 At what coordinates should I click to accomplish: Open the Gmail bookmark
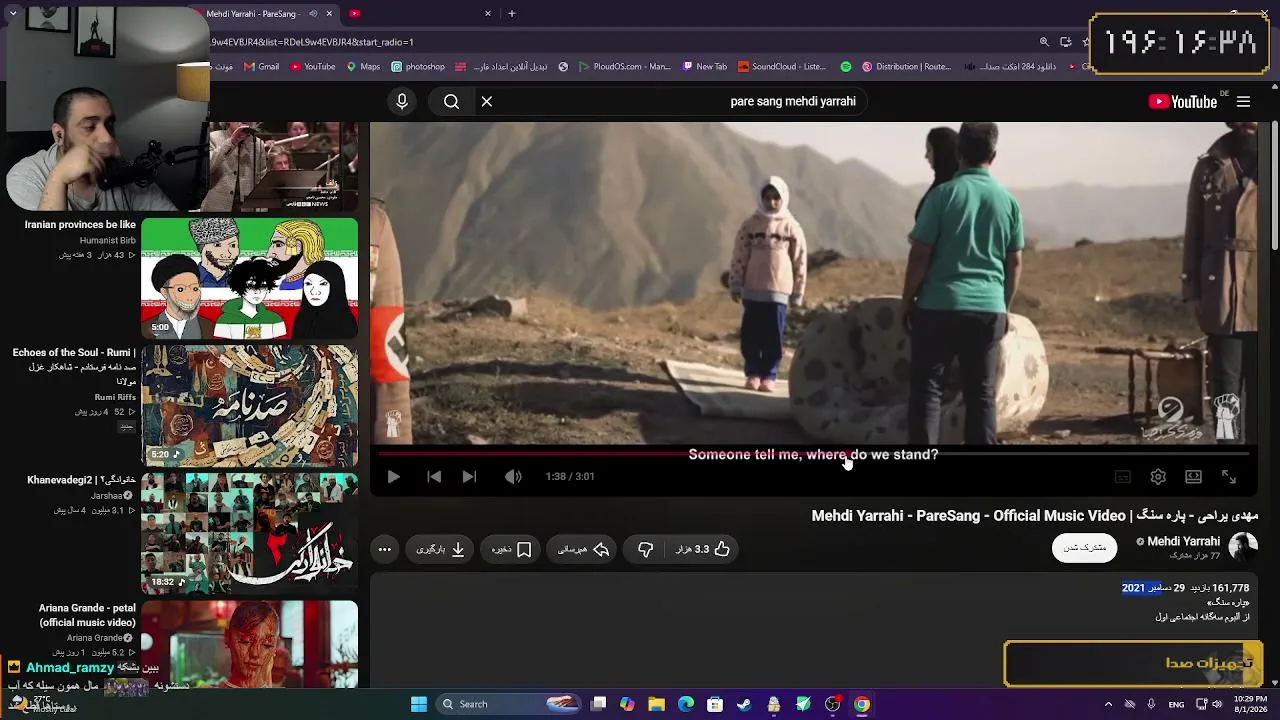point(261,67)
